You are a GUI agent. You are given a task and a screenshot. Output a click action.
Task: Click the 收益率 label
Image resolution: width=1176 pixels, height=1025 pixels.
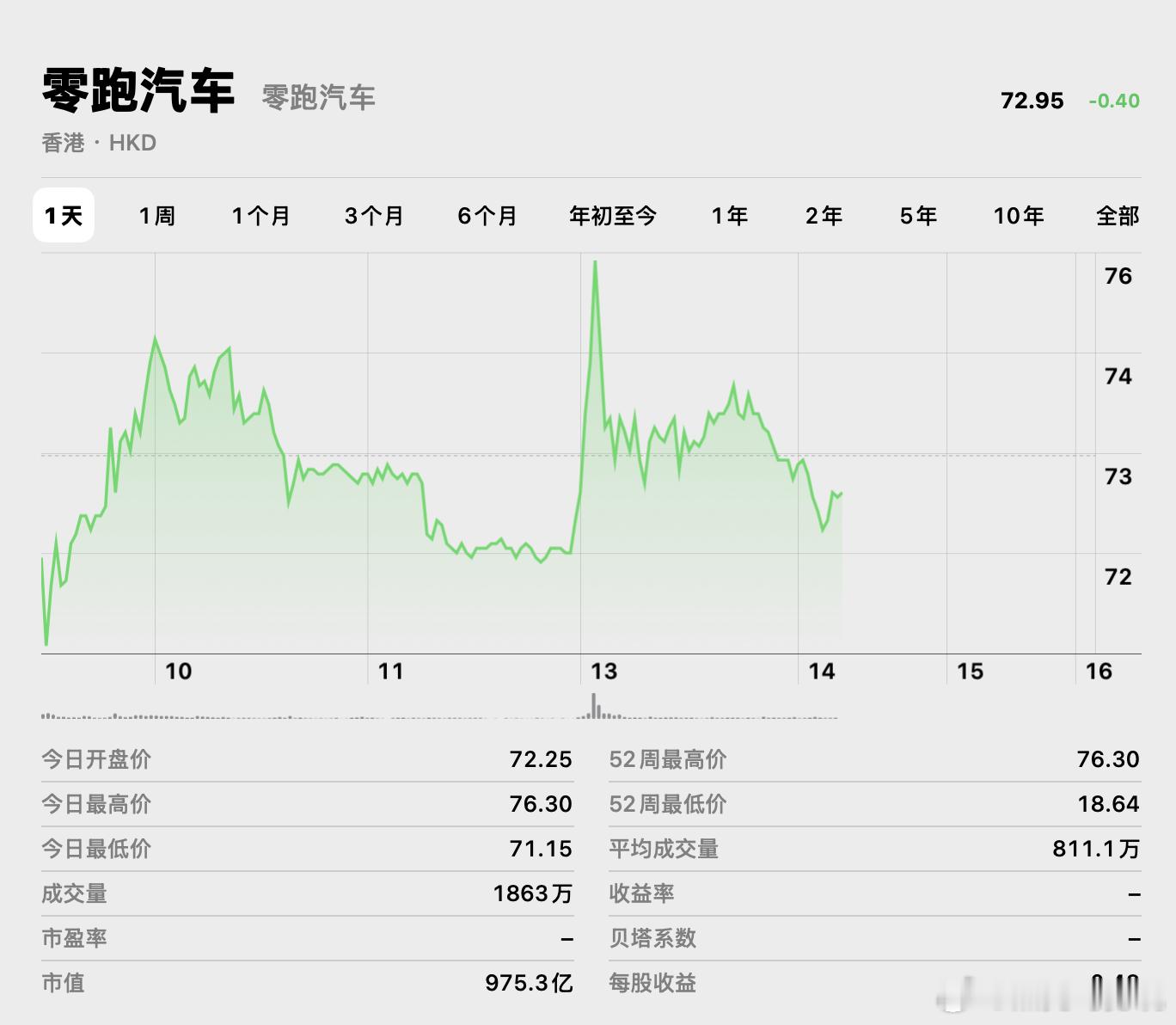(641, 893)
